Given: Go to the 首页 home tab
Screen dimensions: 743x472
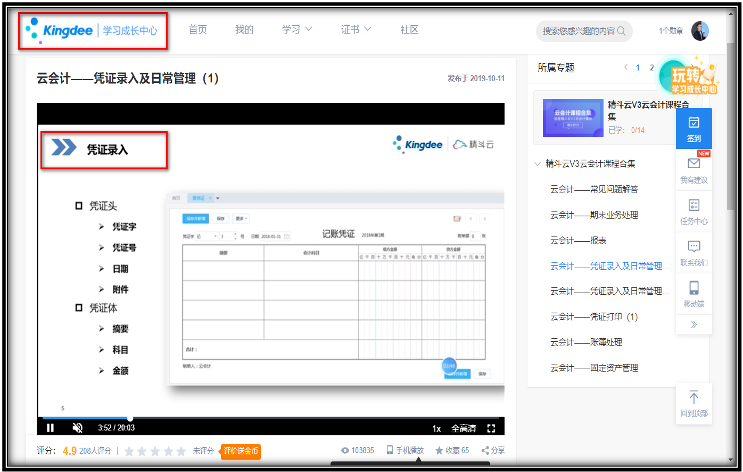Looking at the screenshot, I should [x=198, y=30].
